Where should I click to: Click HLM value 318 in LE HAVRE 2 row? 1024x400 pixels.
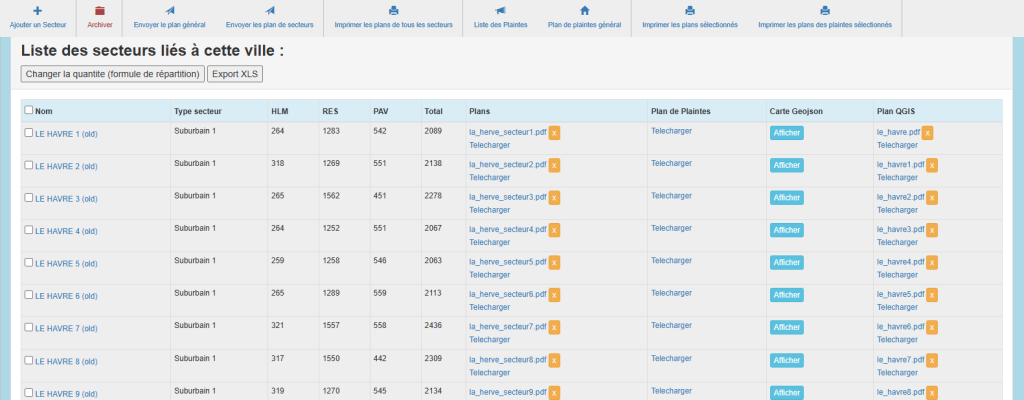click(278, 163)
